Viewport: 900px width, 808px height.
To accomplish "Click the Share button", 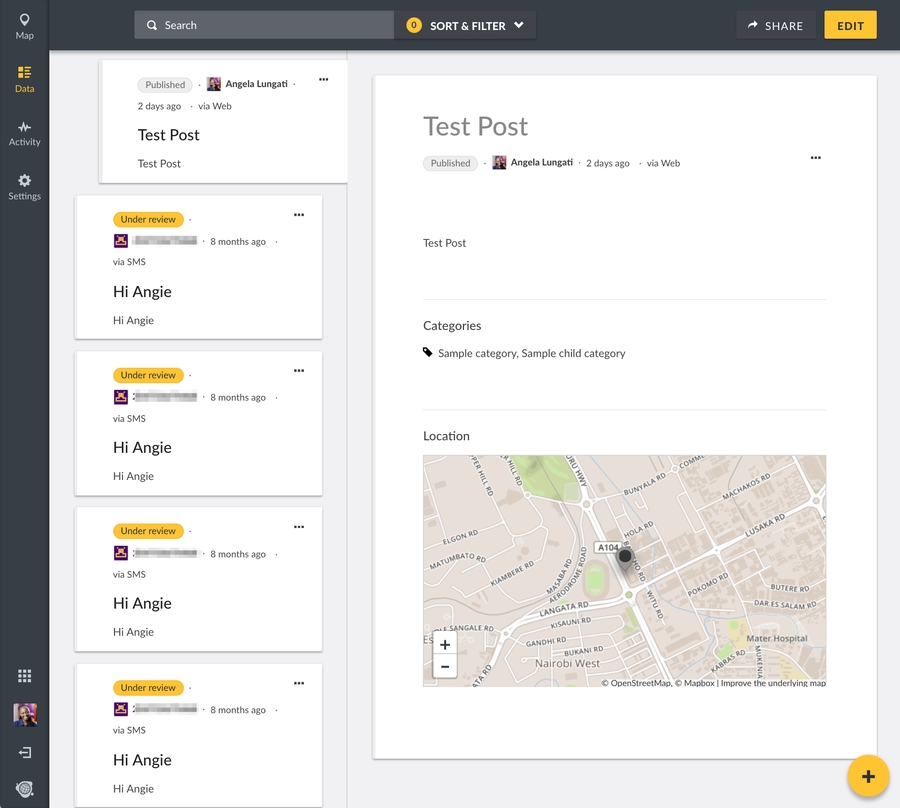I will click(776, 26).
